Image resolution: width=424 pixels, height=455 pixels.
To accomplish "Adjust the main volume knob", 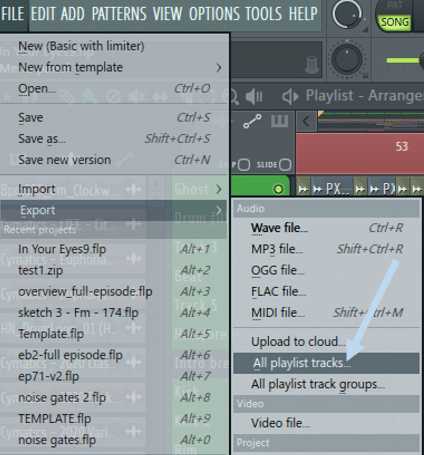I will [x=347, y=14].
